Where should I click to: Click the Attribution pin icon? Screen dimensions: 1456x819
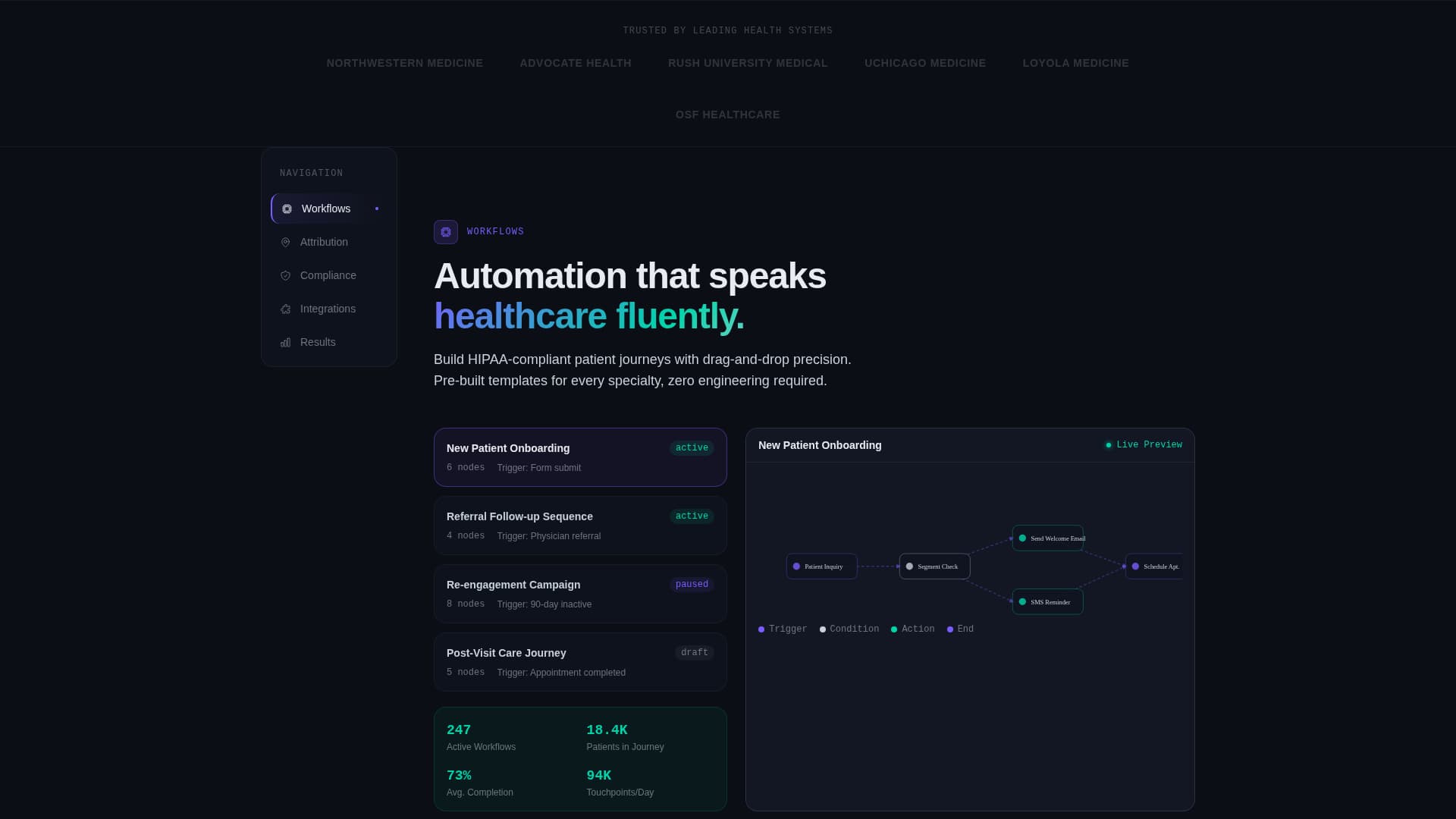click(x=285, y=242)
